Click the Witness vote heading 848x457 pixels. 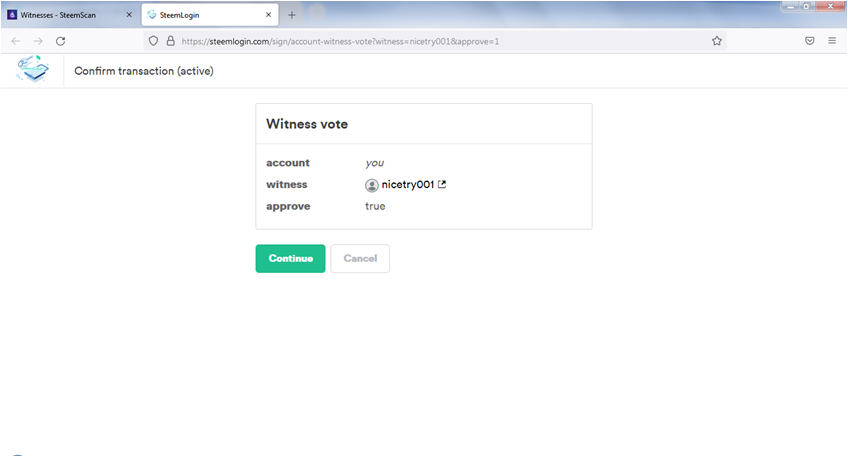pos(307,124)
